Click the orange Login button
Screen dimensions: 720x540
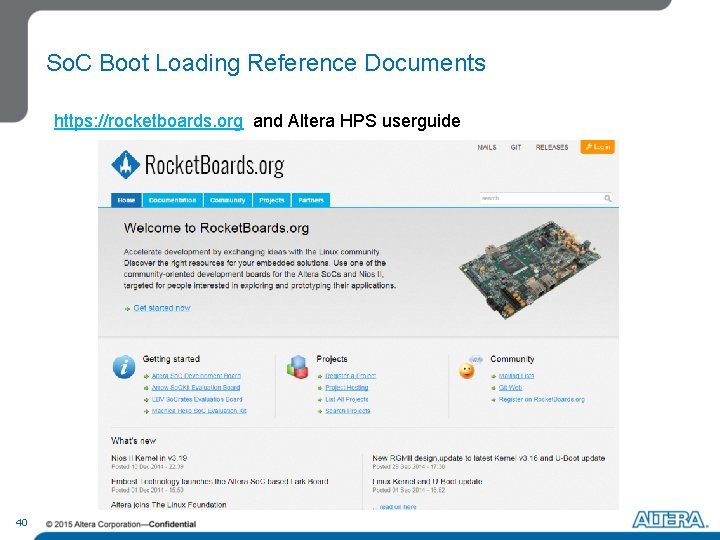click(x=597, y=147)
